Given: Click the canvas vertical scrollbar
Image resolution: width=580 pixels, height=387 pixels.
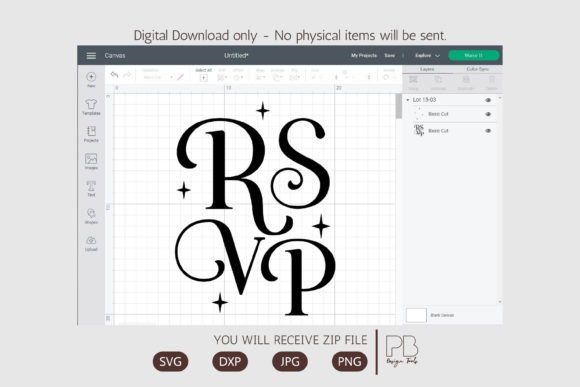Looking at the screenshot, I should [x=398, y=106].
